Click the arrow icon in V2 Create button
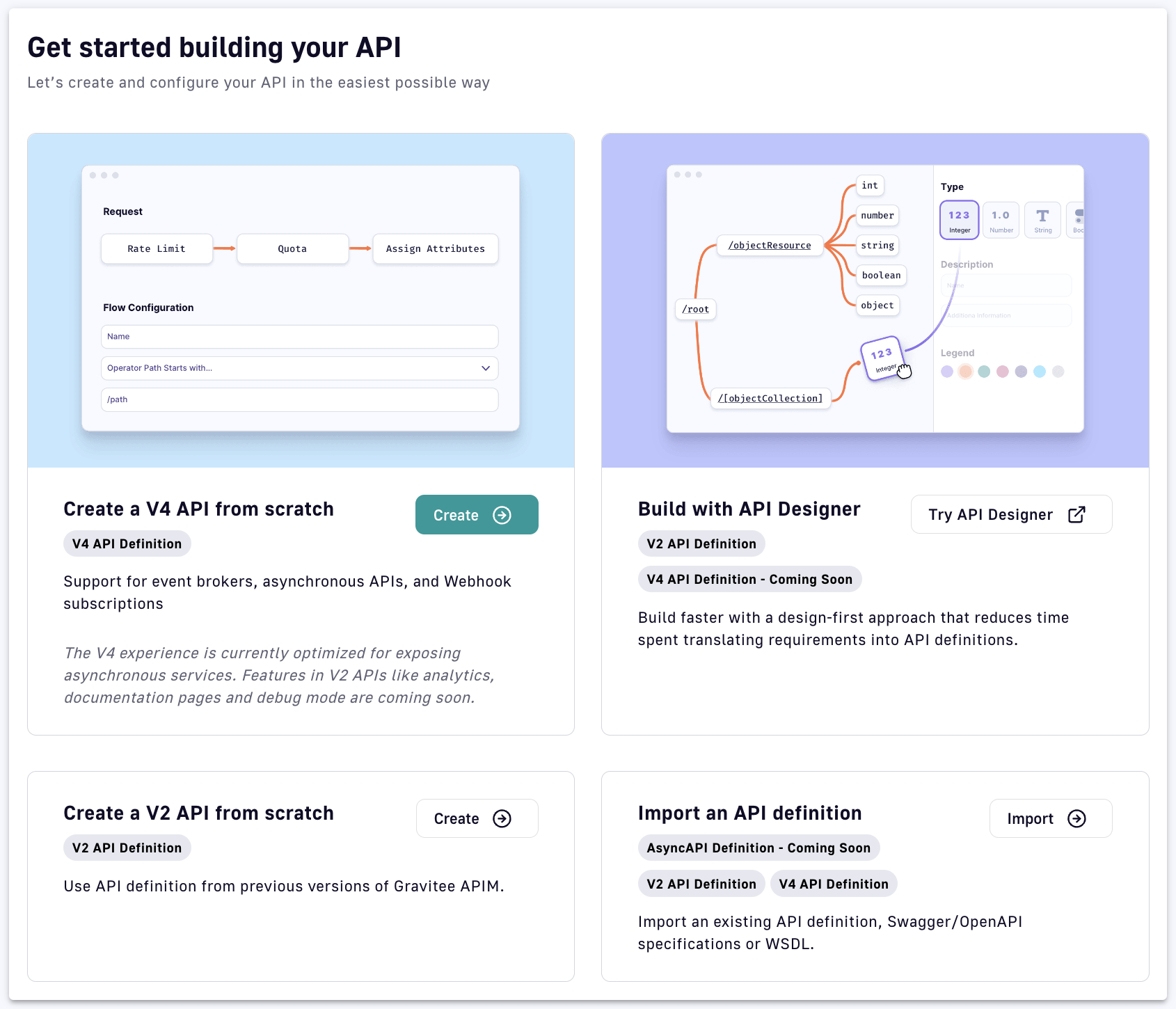The height and width of the screenshot is (1009, 1176). click(502, 819)
